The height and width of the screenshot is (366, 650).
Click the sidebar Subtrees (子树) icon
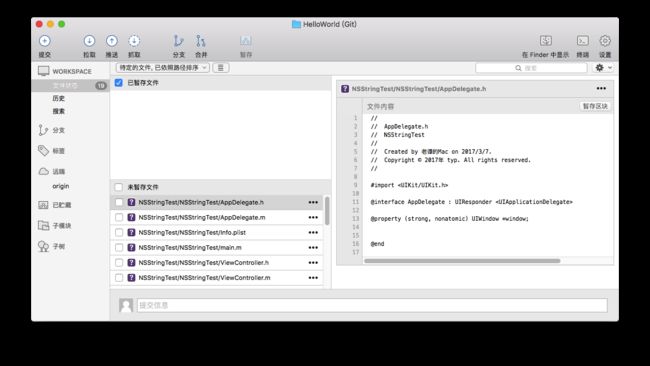(43, 246)
